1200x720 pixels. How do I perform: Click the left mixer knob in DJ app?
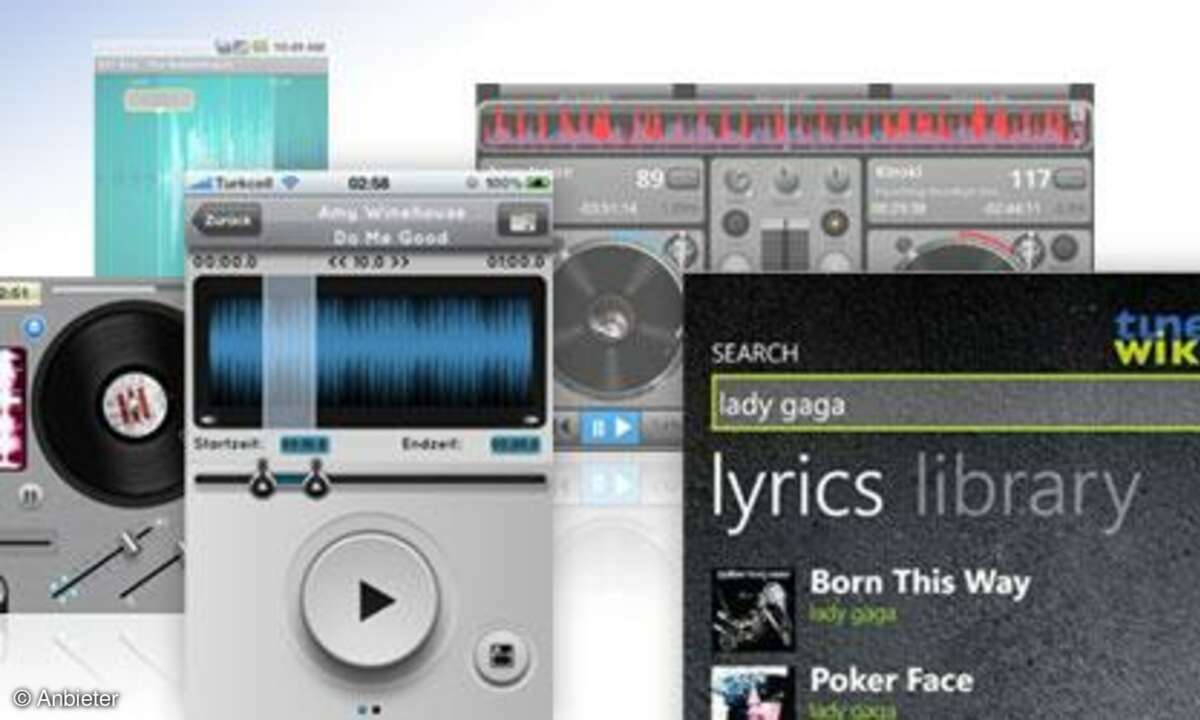[x=736, y=180]
